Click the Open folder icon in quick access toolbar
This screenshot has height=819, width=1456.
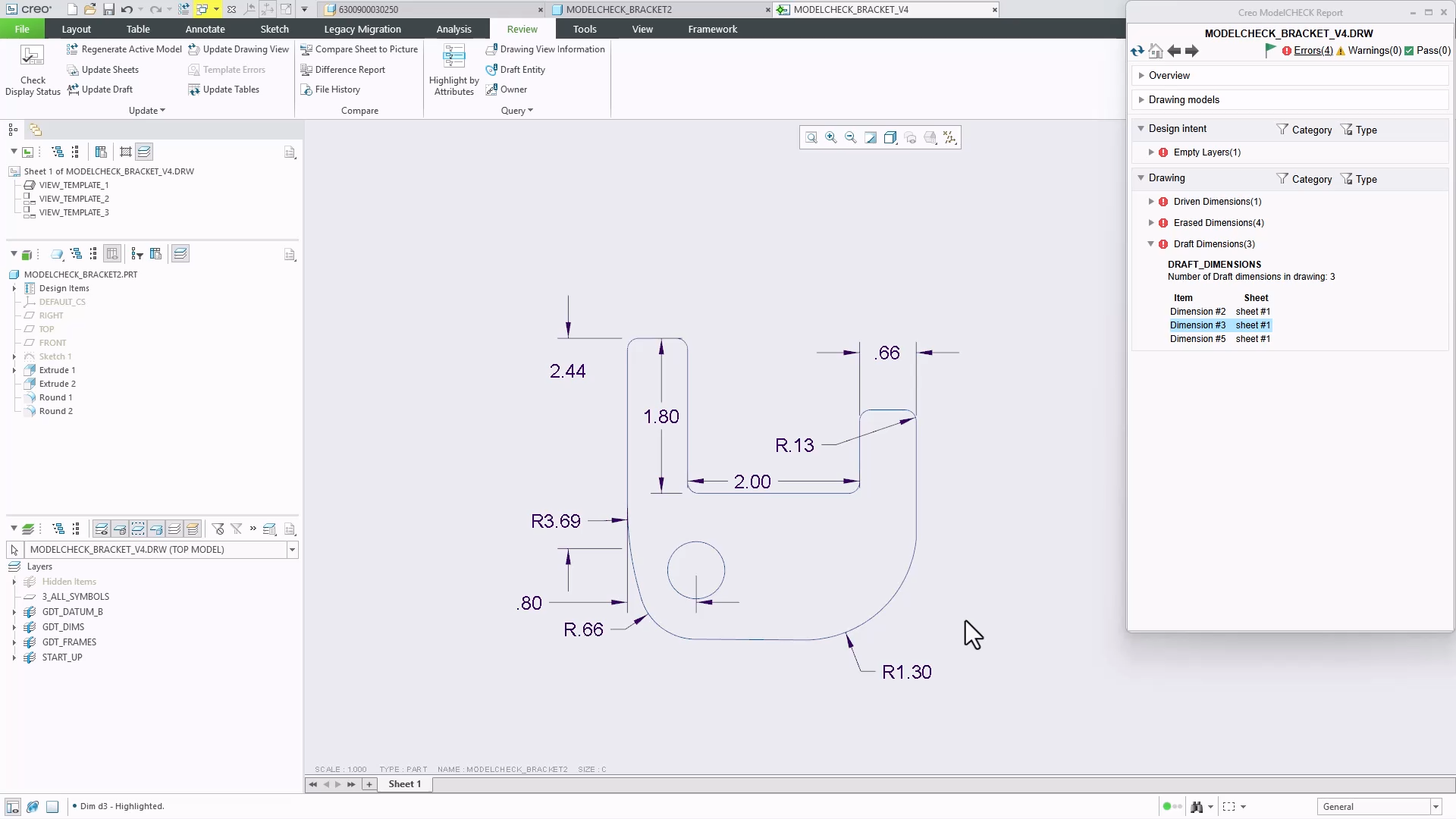tap(90, 9)
